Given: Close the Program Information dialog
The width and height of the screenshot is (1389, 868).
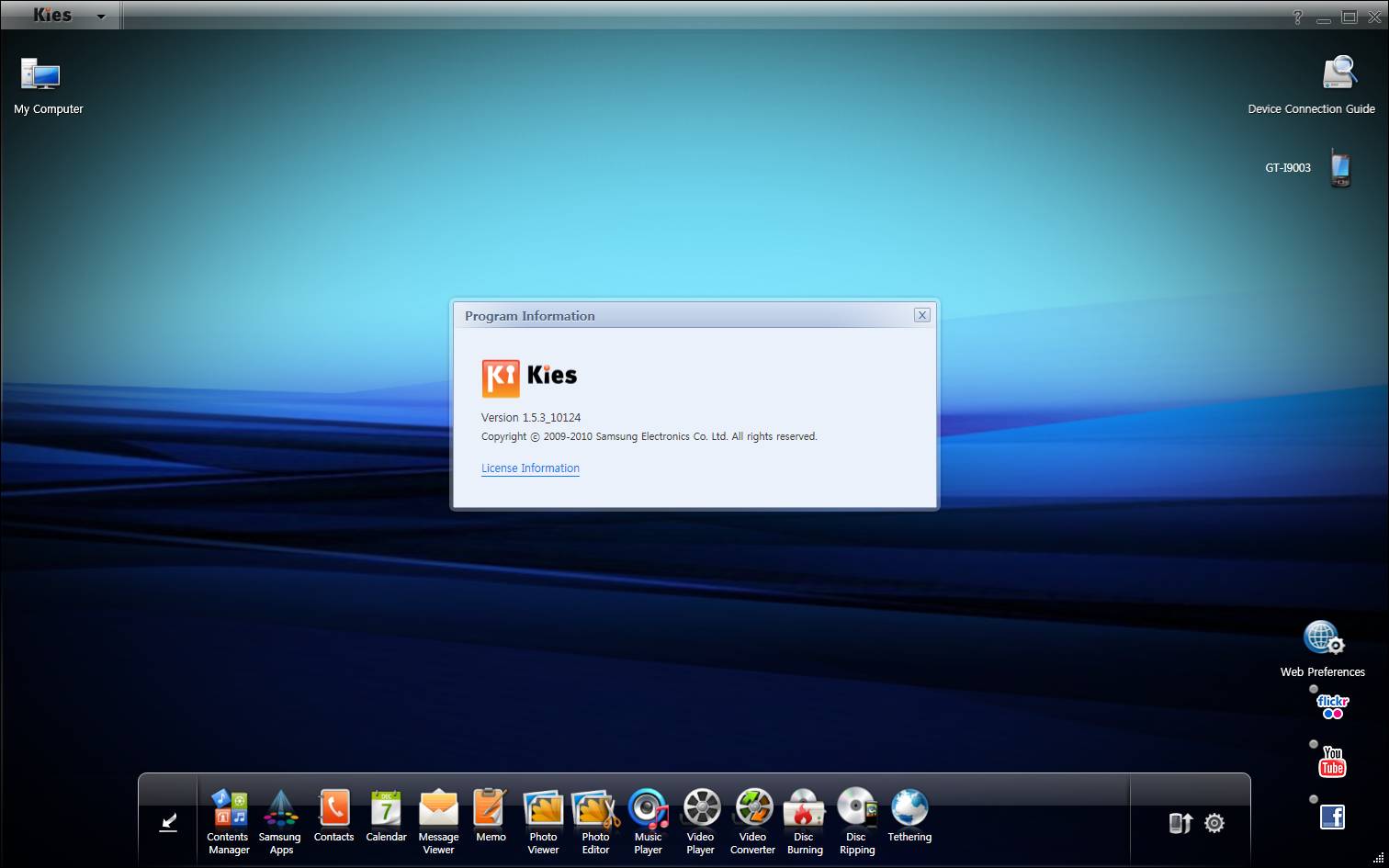Looking at the screenshot, I should click(922, 315).
